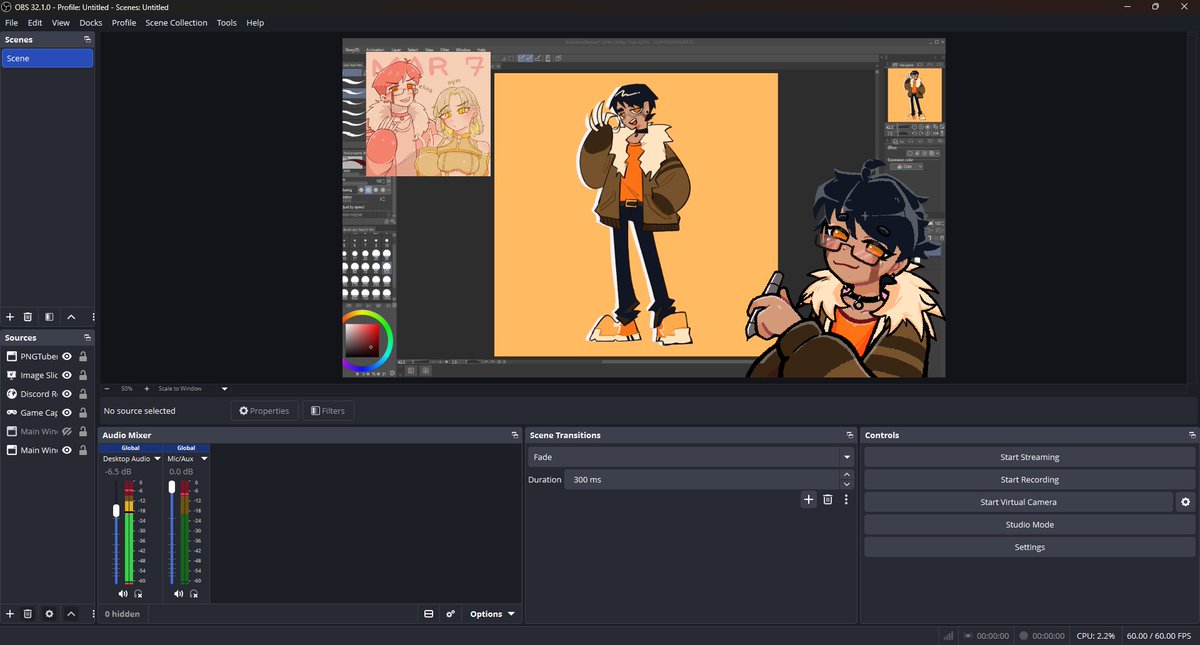Open the Edit menu
The image size is (1200, 645).
click(35, 22)
